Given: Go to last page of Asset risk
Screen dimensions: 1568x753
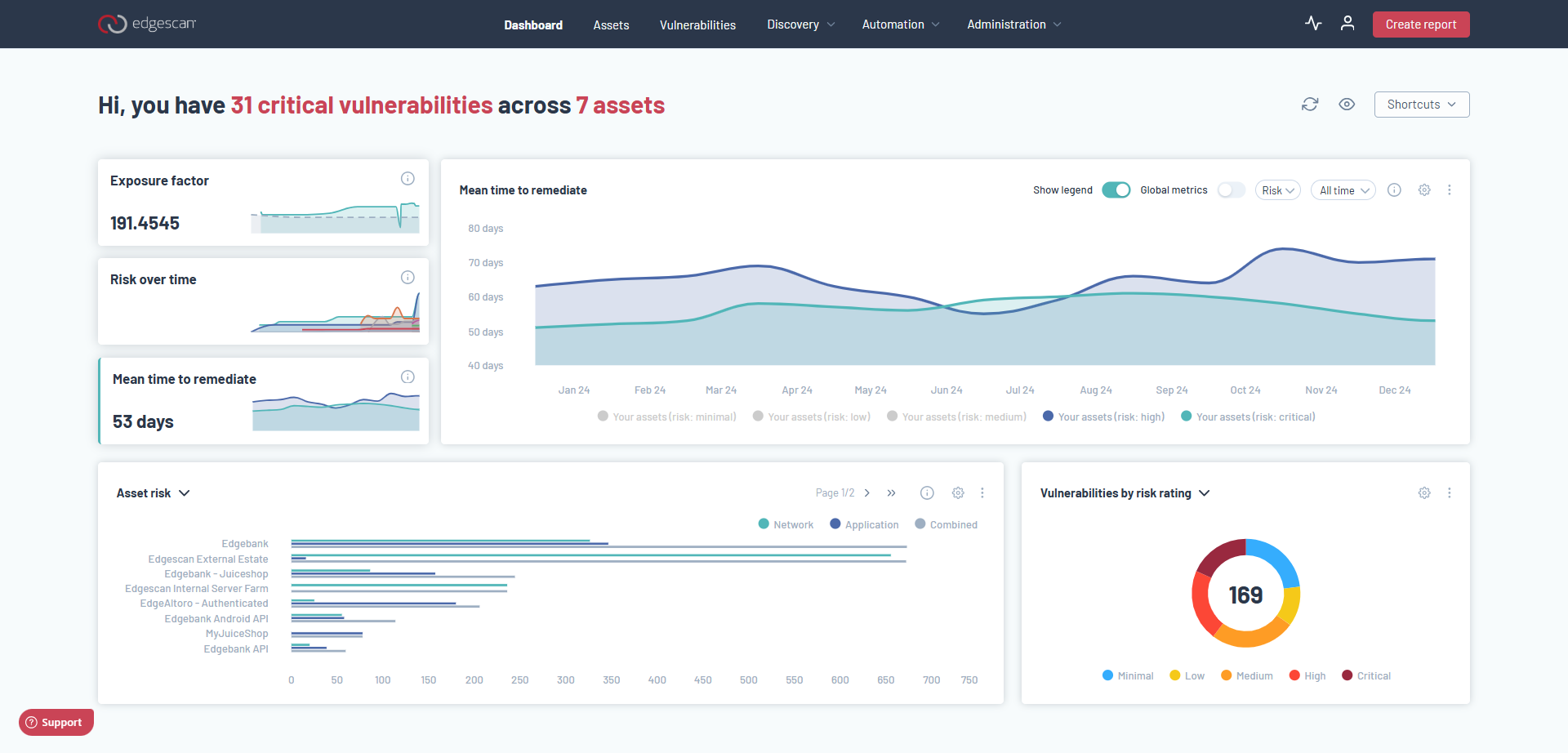Looking at the screenshot, I should tap(892, 493).
